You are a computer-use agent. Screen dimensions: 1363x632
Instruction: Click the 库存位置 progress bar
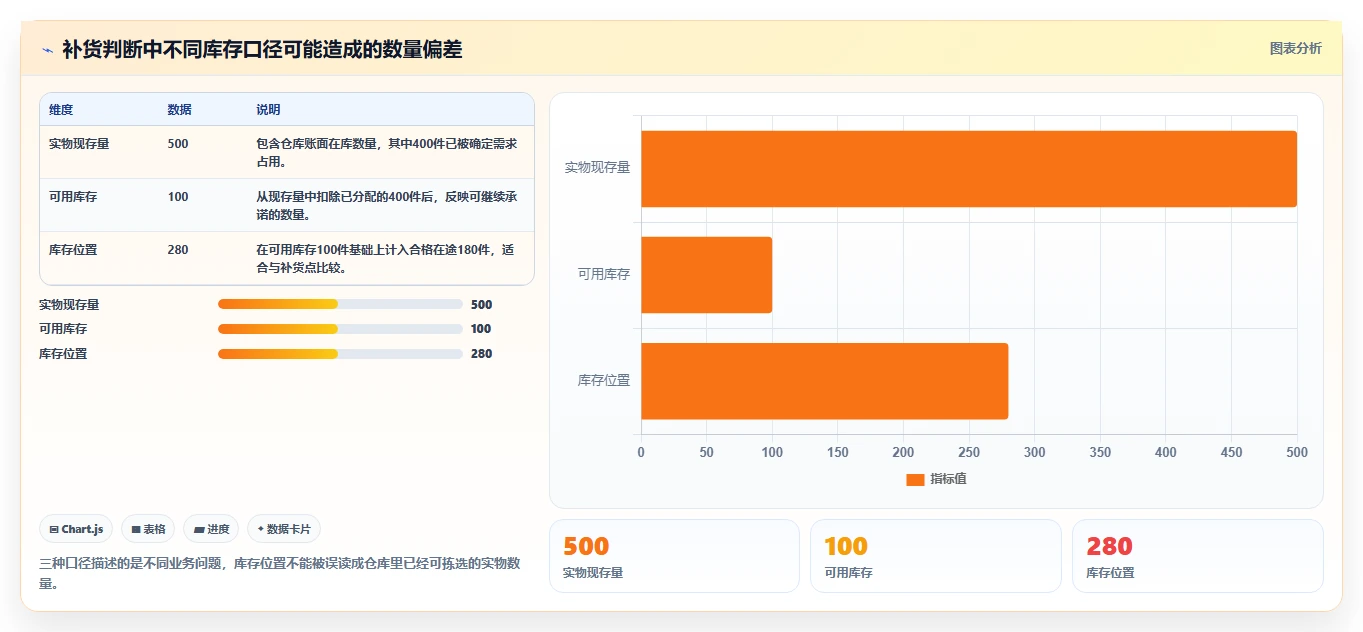[340, 353]
